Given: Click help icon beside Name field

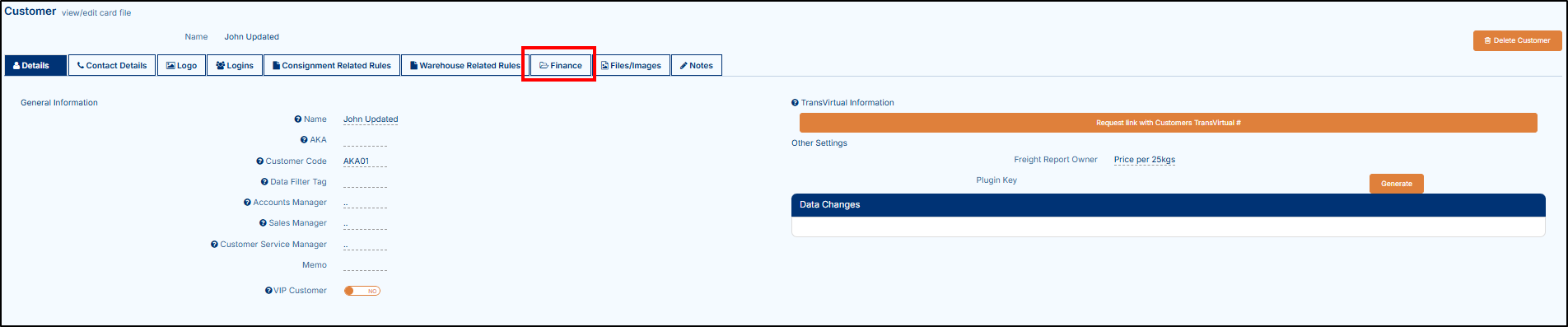Looking at the screenshot, I should pos(298,119).
